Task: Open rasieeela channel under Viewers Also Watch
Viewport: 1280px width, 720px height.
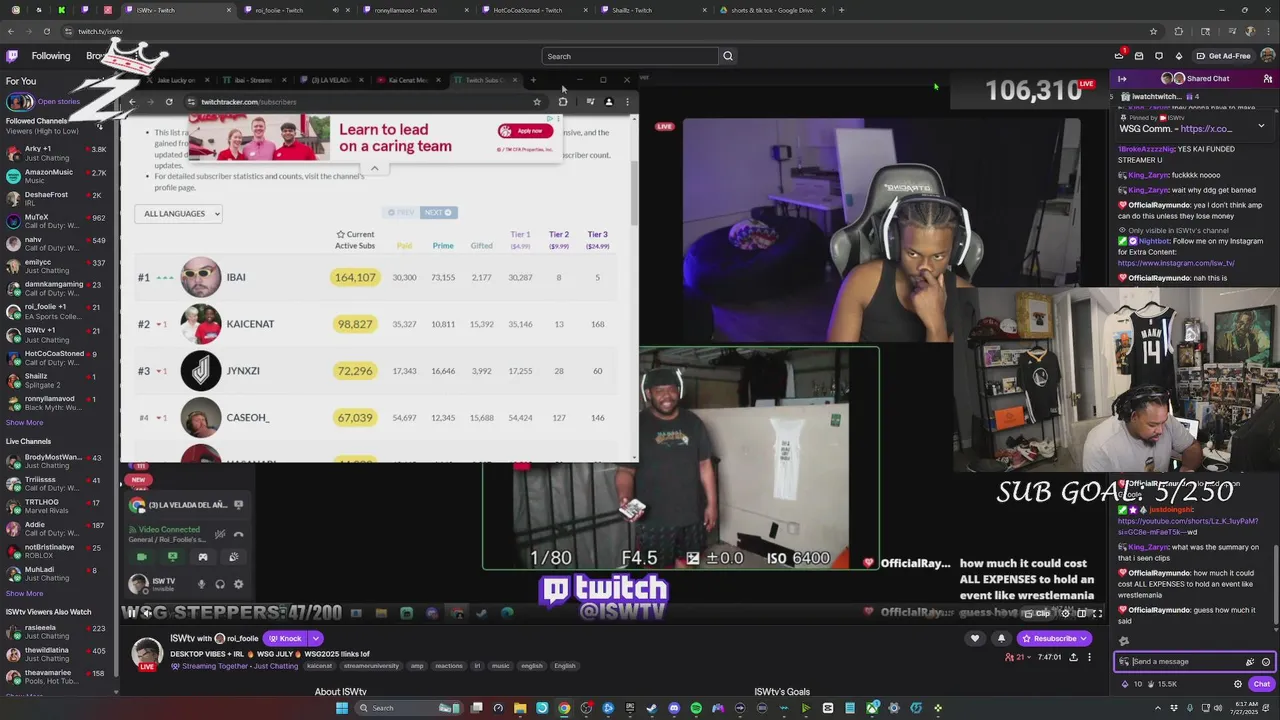Action: 56,632
